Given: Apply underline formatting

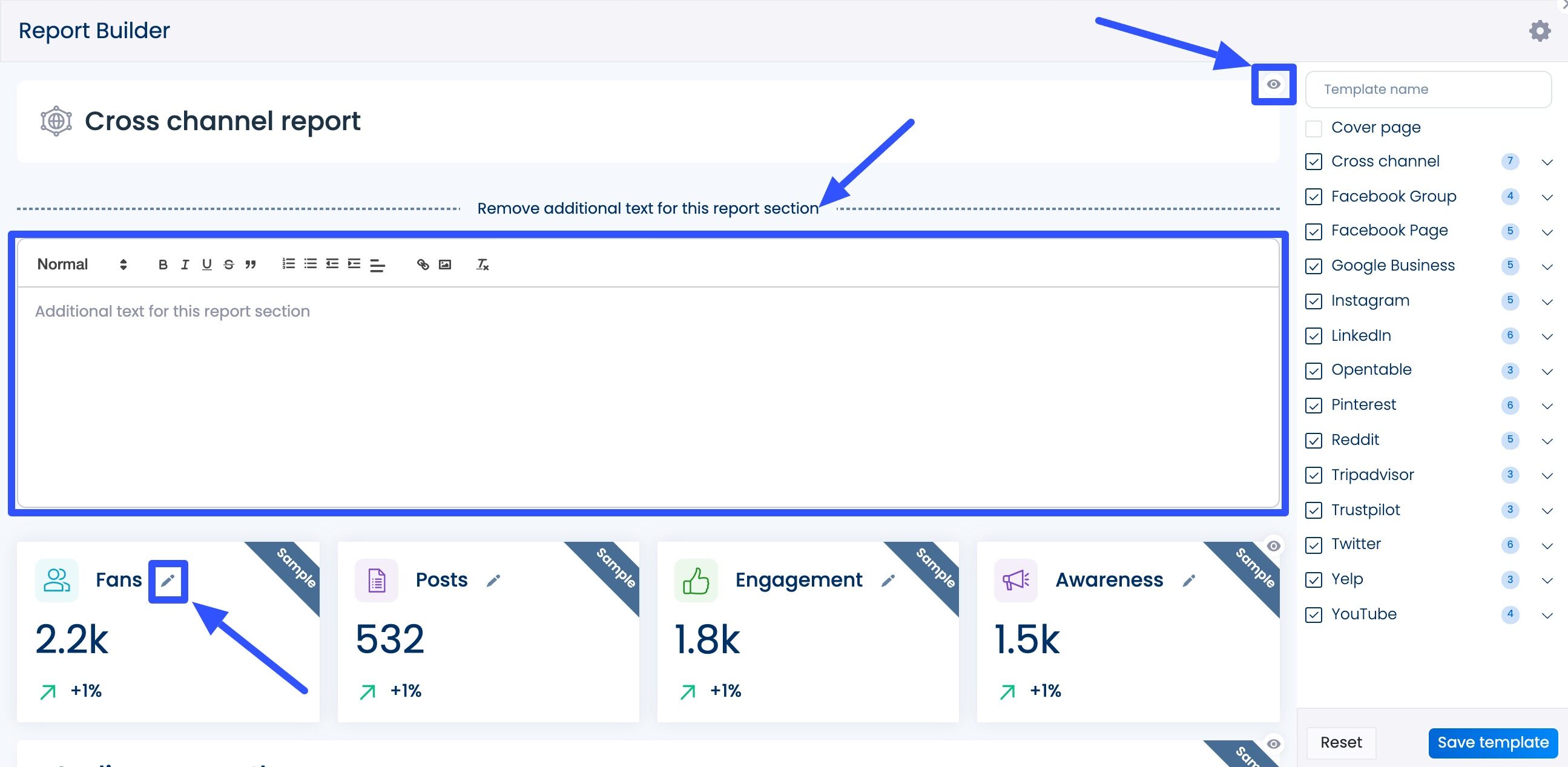Looking at the screenshot, I should 206,264.
